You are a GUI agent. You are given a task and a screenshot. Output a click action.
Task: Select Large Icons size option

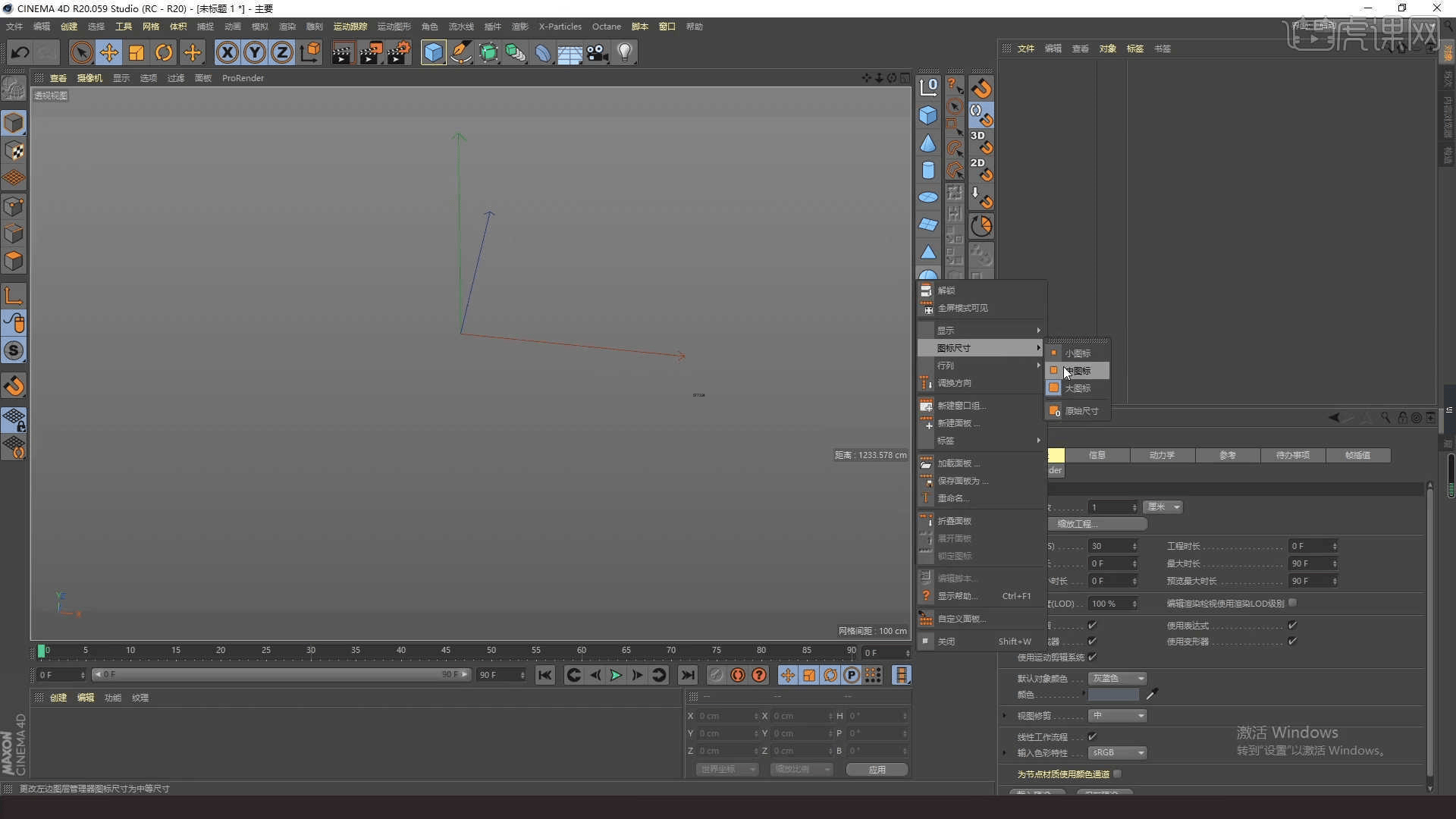pos(1077,388)
